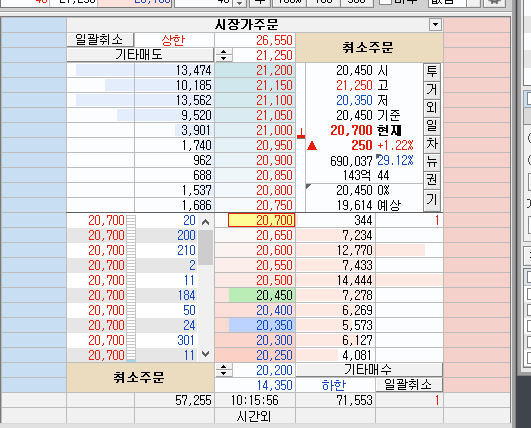Image resolution: width=531 pixels, height=428 pixels.
Task: Click the 시장가주문 header
Action: click(247, 25)
